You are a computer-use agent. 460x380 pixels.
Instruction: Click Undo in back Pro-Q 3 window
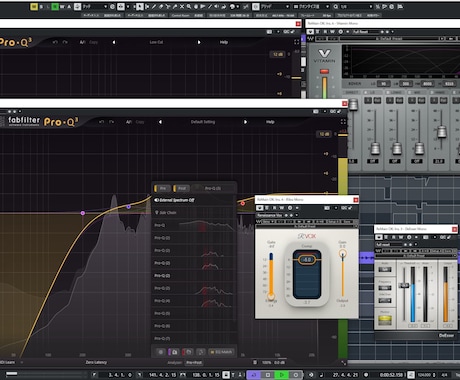[55, 42]
